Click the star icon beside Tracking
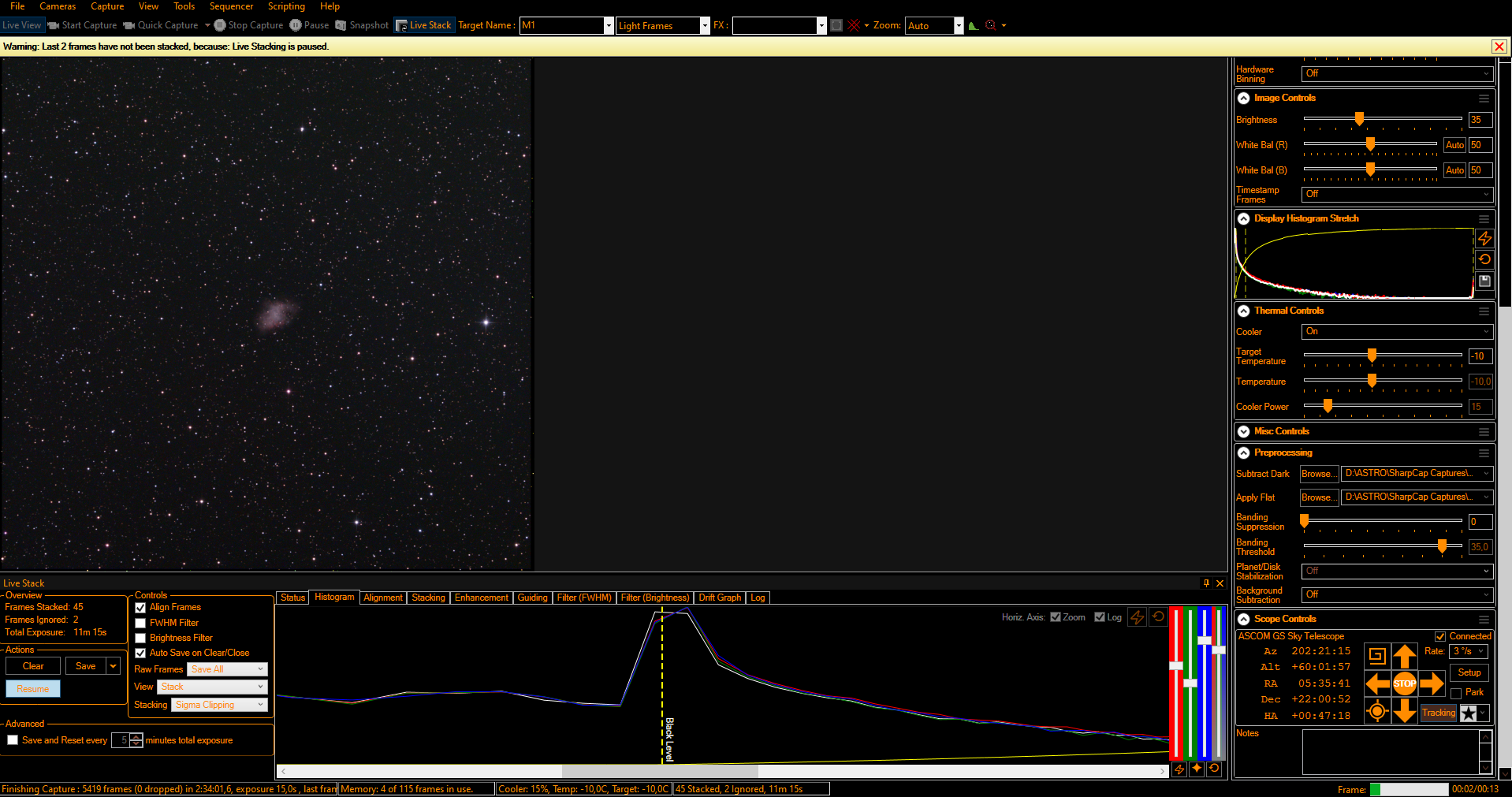 (x=1468, y=713)
